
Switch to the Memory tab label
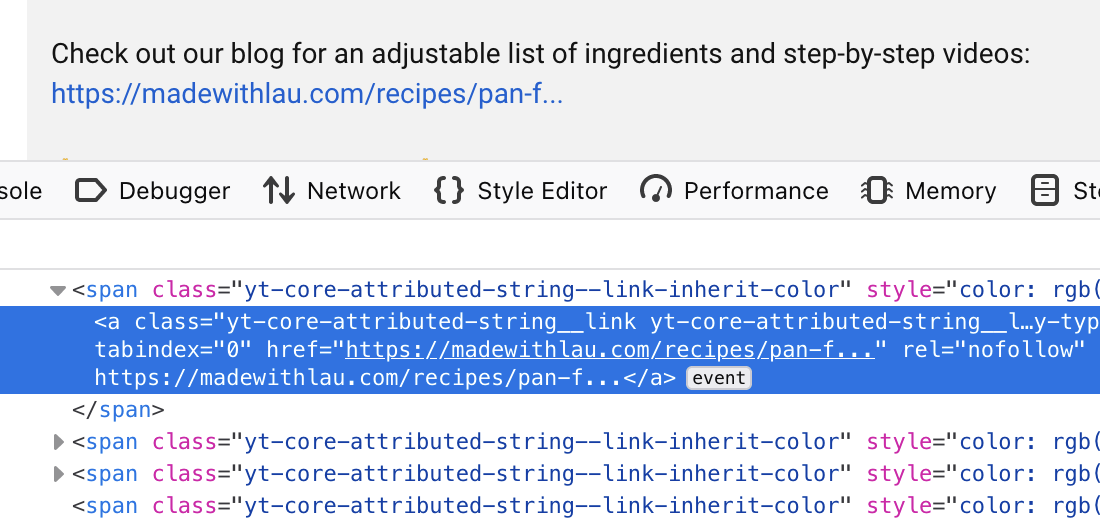coord(950,191)
